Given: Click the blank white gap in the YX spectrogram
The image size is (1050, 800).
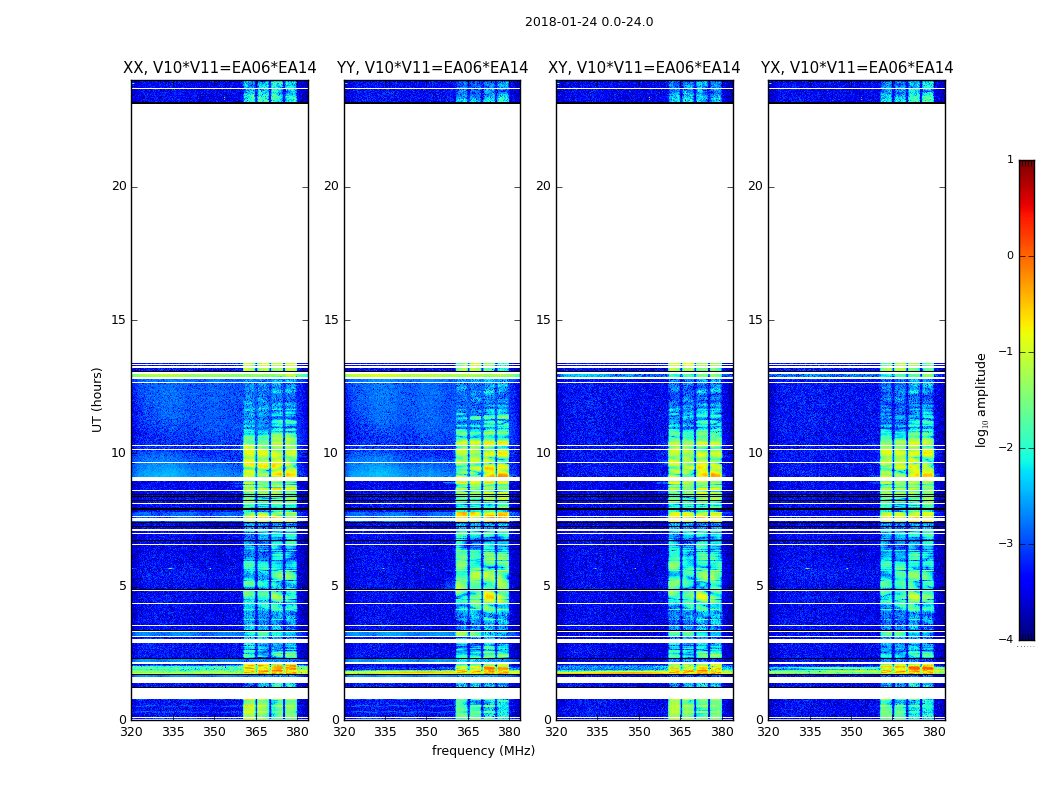Looking at the screenshot, I should point(856,232).
